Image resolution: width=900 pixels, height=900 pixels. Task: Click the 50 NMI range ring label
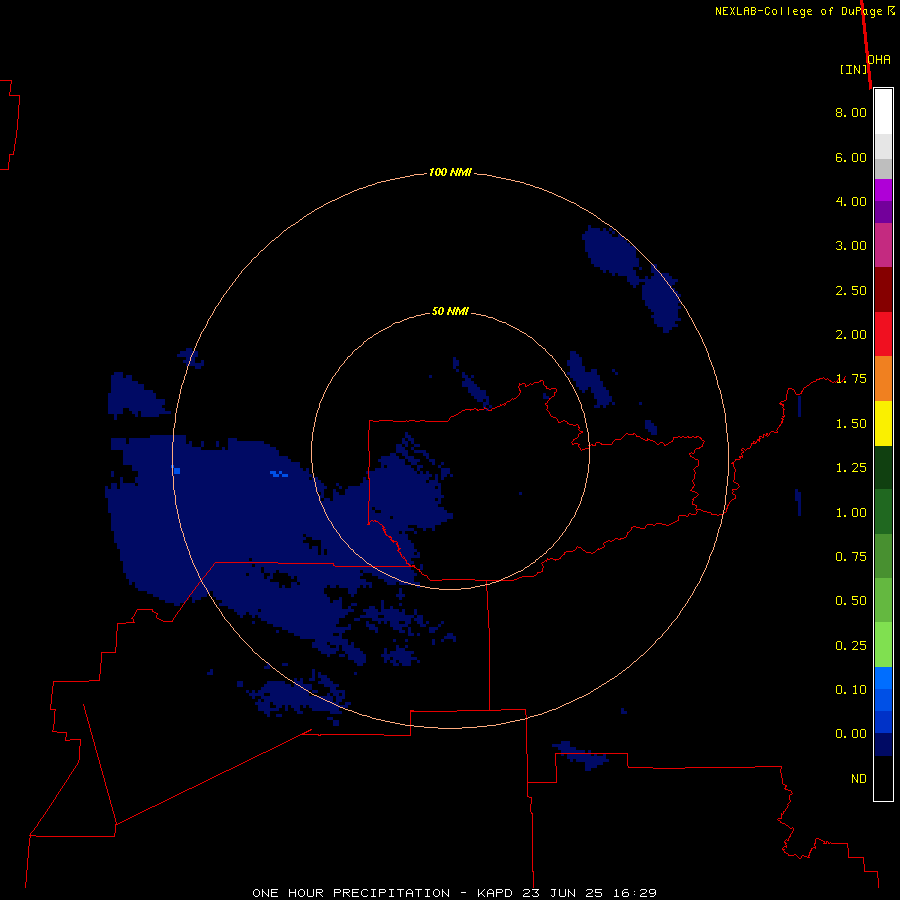click(450, 311)
